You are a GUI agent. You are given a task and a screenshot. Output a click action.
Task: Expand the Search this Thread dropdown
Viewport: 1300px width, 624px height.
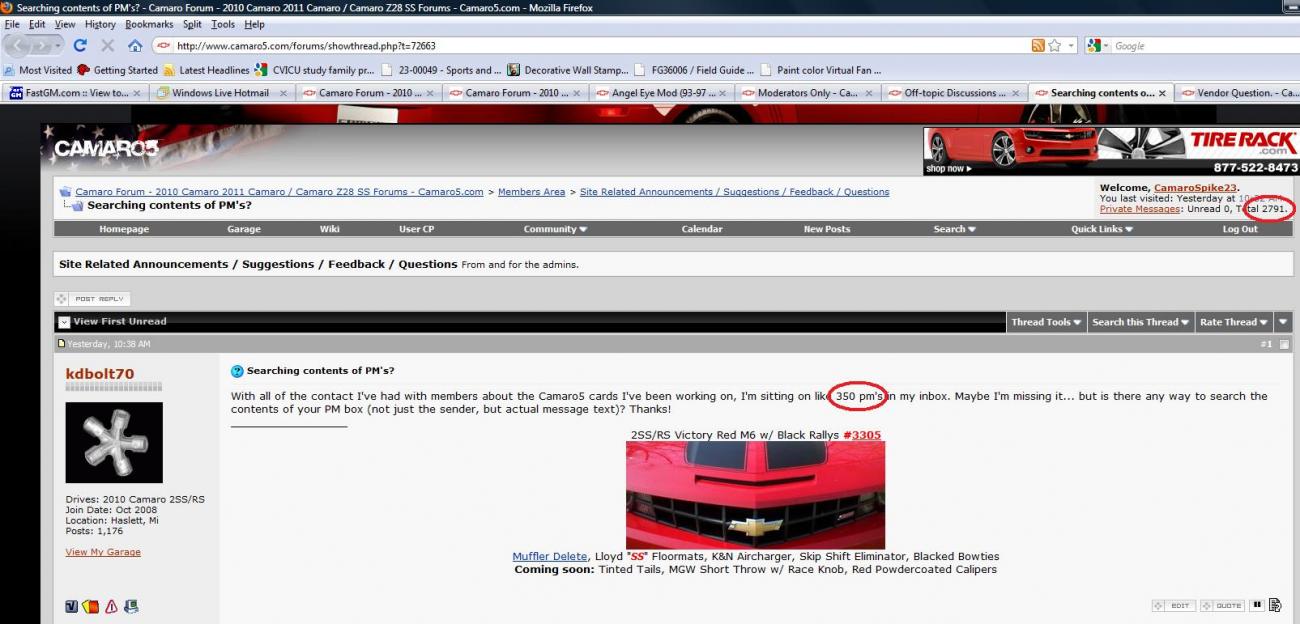[x=1140, y=322]
